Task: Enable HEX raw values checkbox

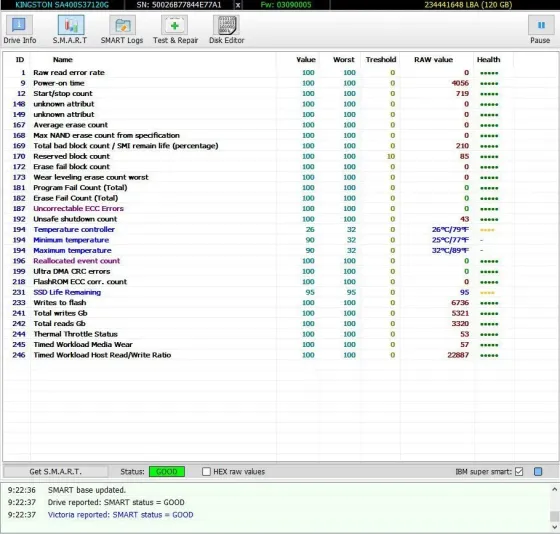Action: click(x=206, y=471)
